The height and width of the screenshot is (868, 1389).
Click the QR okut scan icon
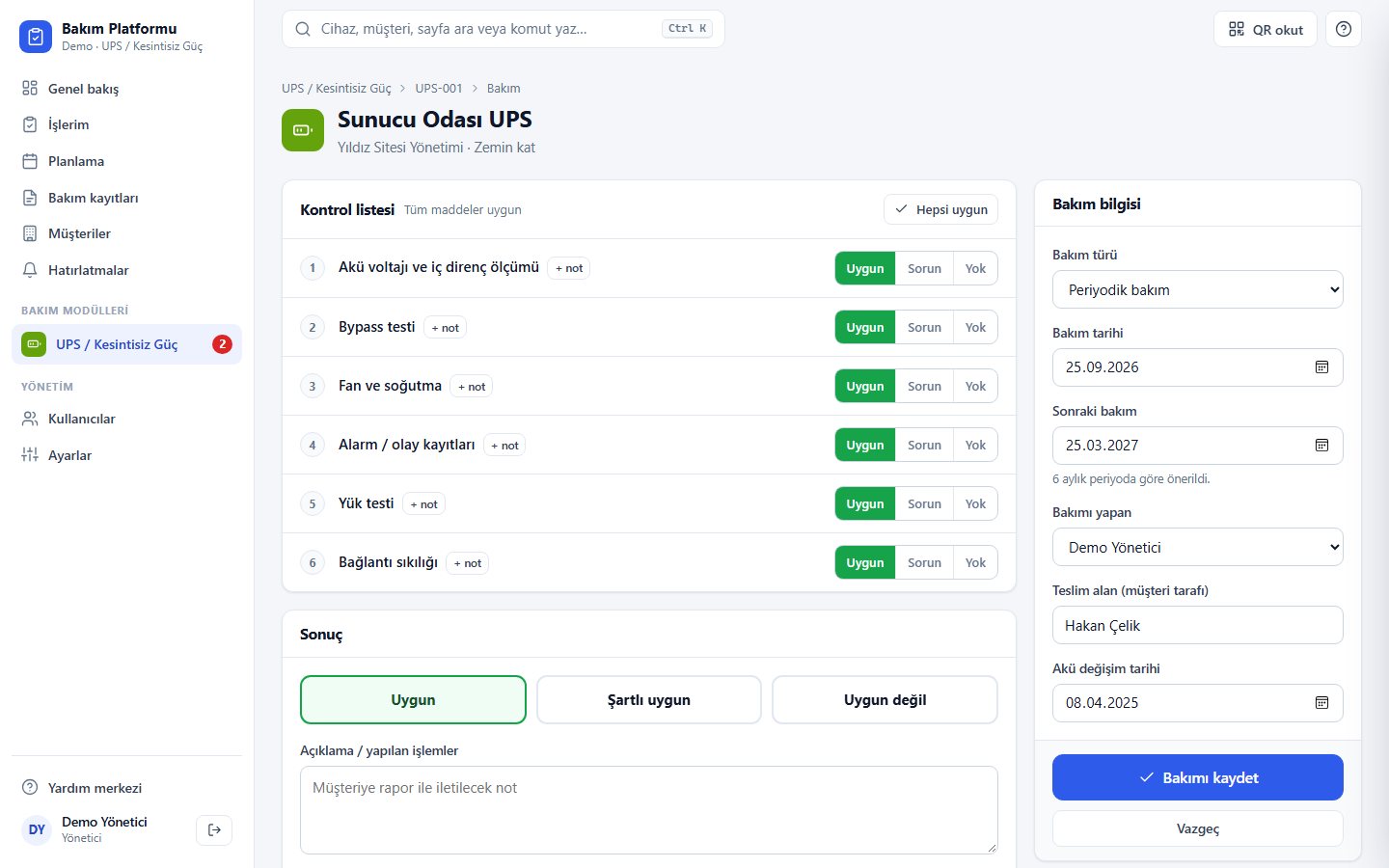pyautogui.click(x=1237, y=29)
